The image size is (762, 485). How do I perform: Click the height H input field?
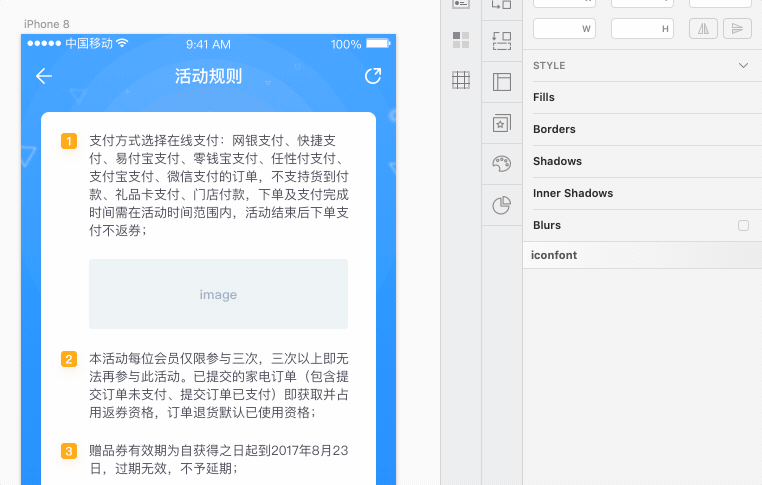(641, 29)
